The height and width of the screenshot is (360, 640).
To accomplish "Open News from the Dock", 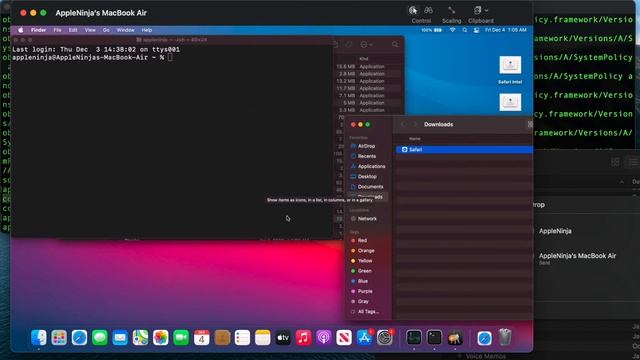I will (x=344, y=338).
